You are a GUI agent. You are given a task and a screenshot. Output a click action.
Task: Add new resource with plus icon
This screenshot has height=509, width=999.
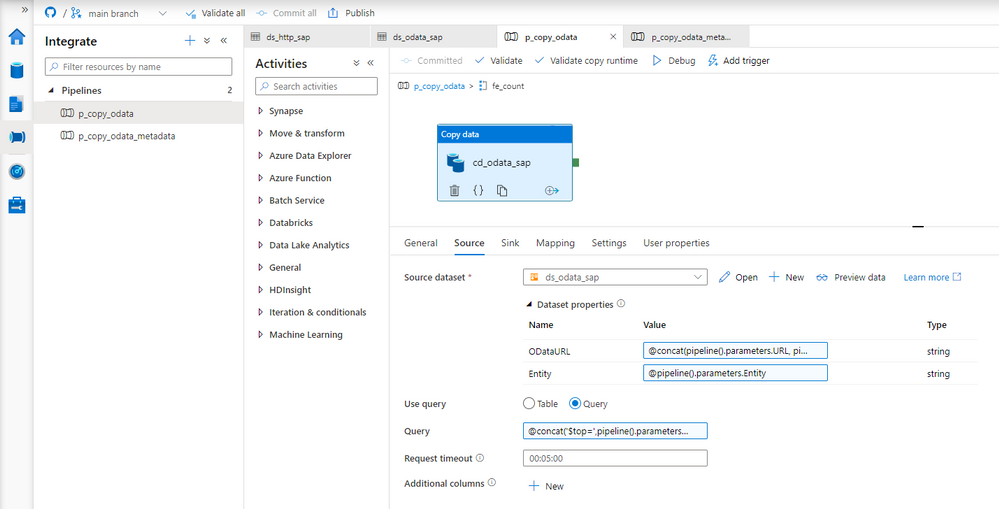[190, 41]
